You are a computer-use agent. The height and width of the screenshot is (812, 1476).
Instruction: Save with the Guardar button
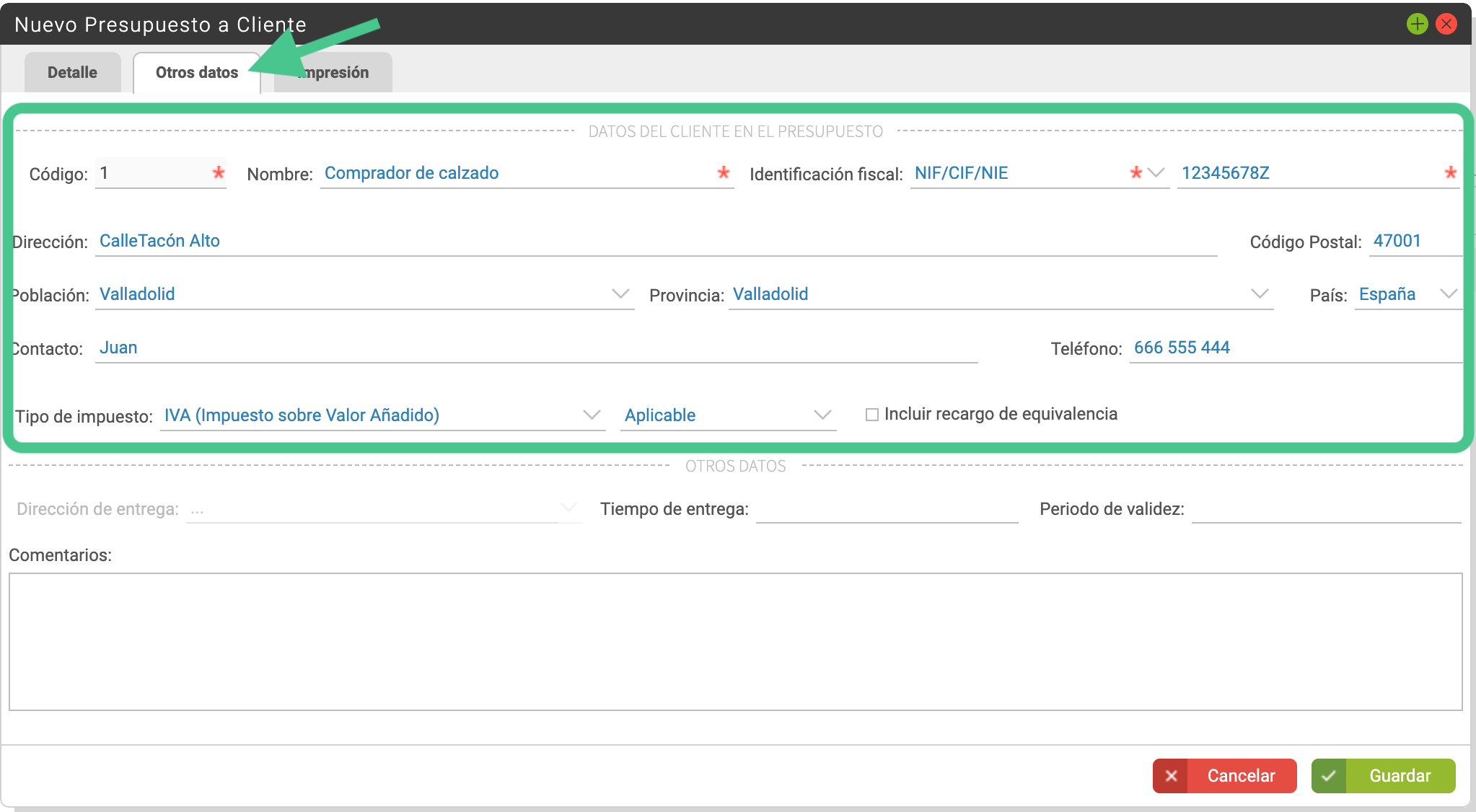click(x=1384, y=776)
